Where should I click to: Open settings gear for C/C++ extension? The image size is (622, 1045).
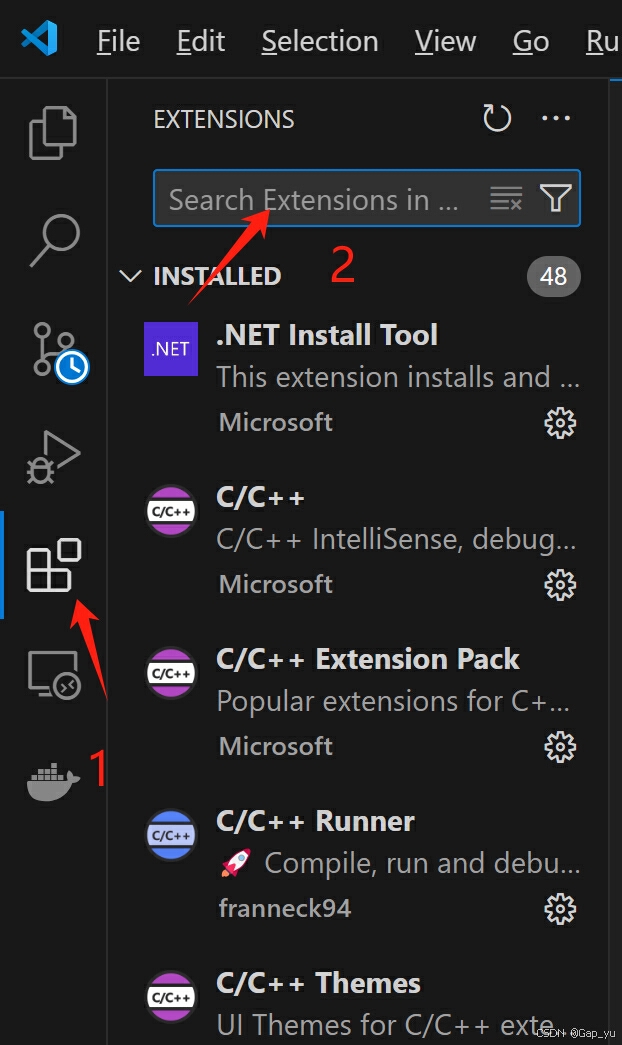pos(560,585)
